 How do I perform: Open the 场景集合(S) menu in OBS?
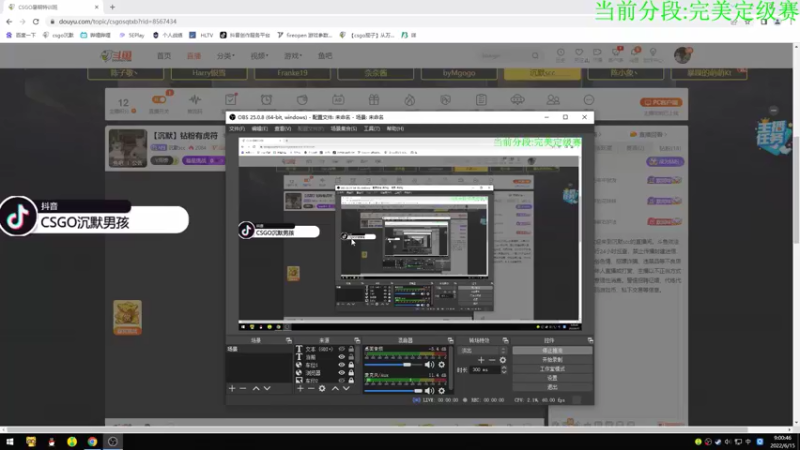344,129
